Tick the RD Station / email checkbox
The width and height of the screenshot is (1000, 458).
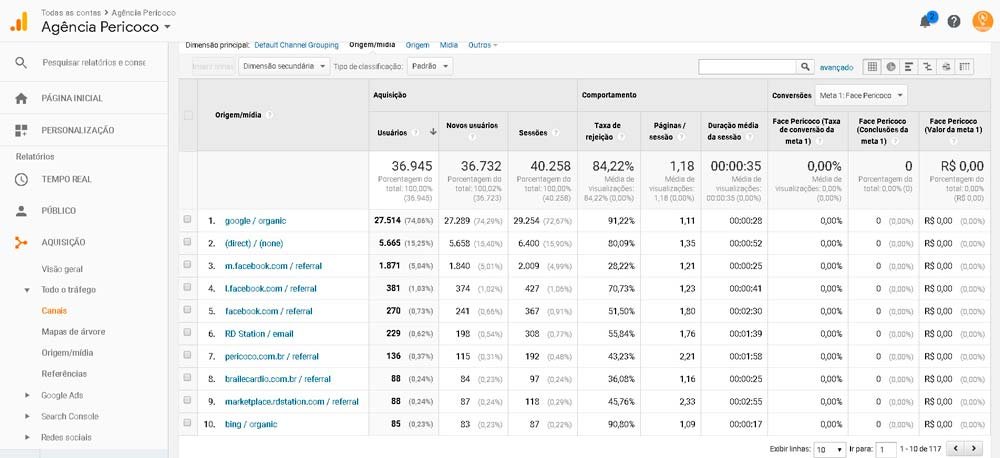(x=188, y=332)
